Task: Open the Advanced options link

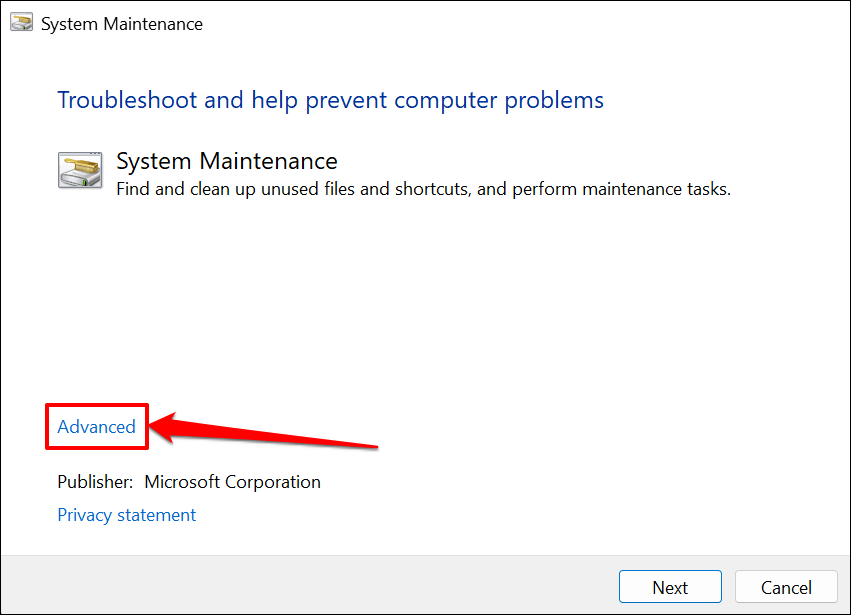Action: [x=96, y=427]
